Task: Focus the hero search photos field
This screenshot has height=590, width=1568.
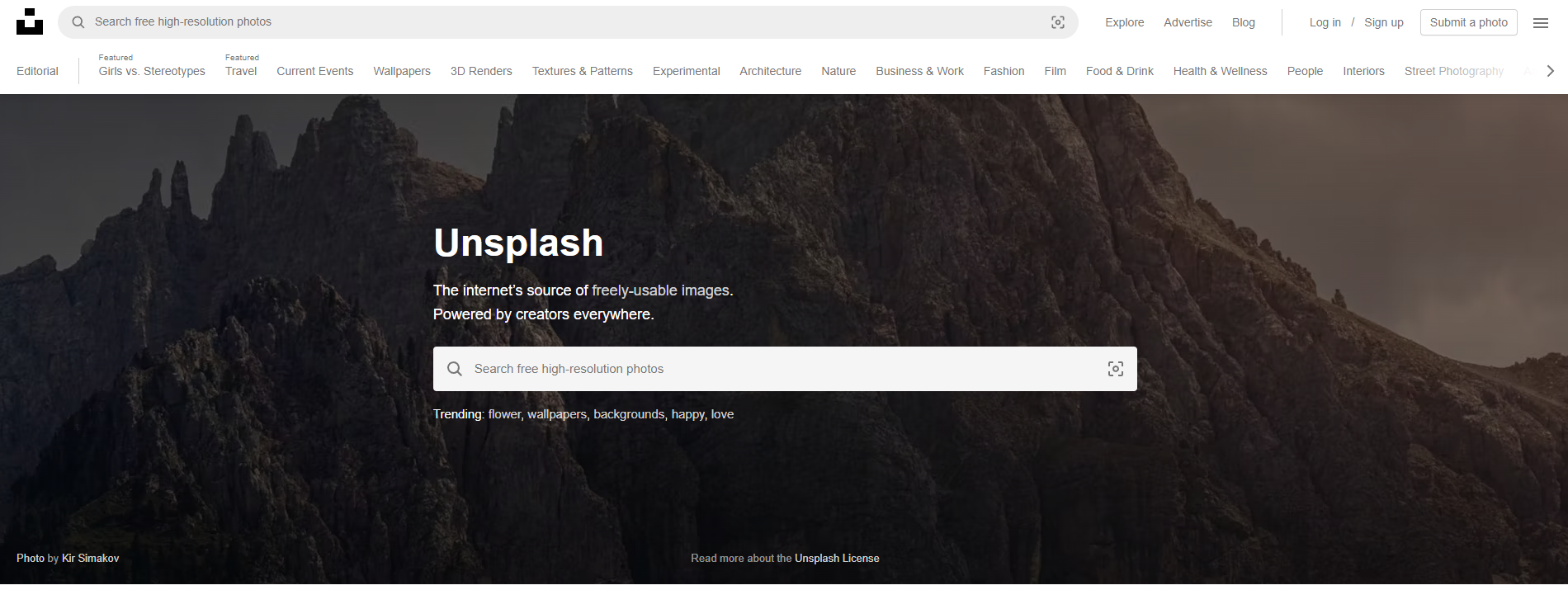Action: (x=785, y=369)
